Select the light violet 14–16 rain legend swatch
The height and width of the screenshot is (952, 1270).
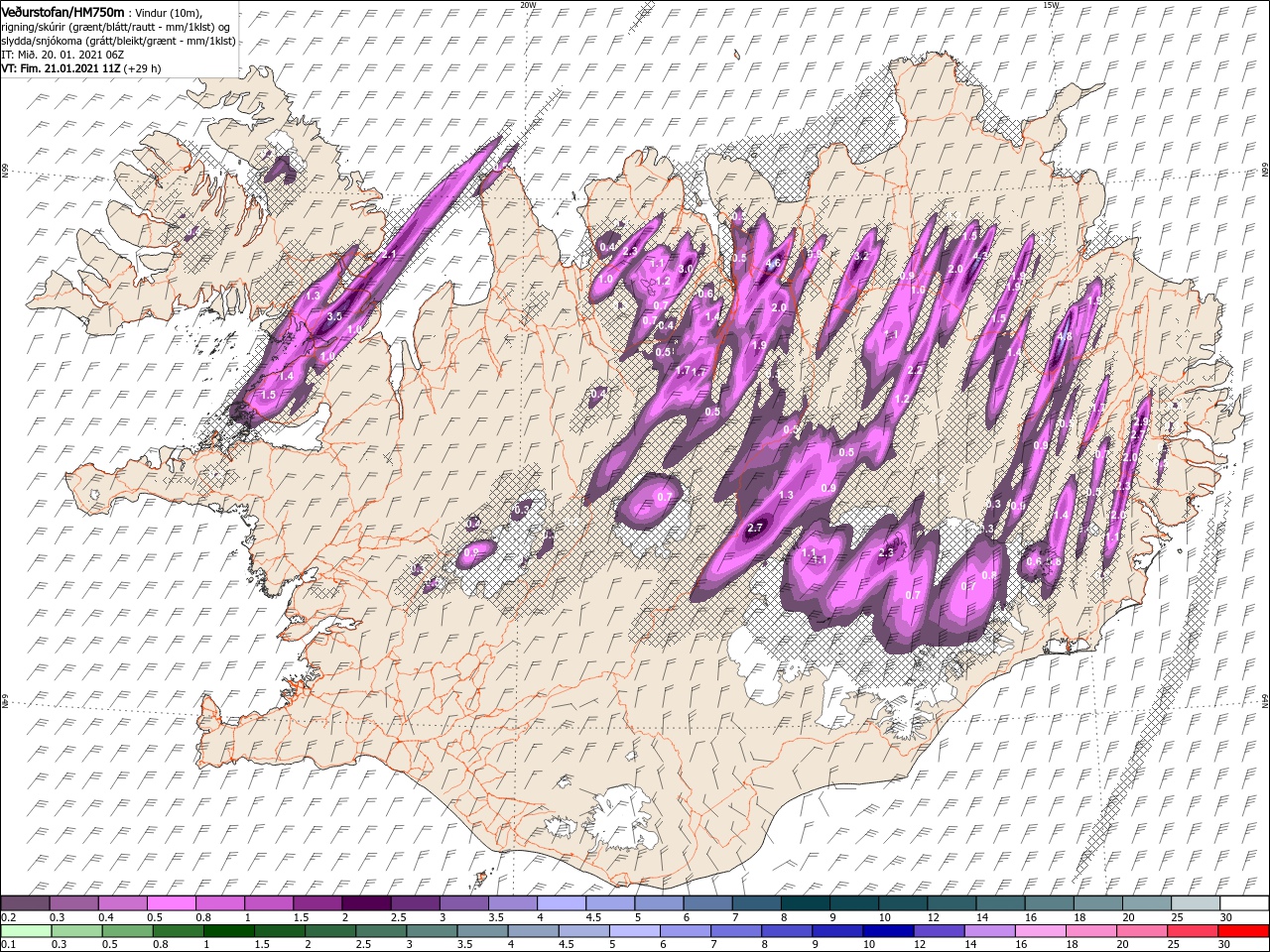tap(990, 931)
